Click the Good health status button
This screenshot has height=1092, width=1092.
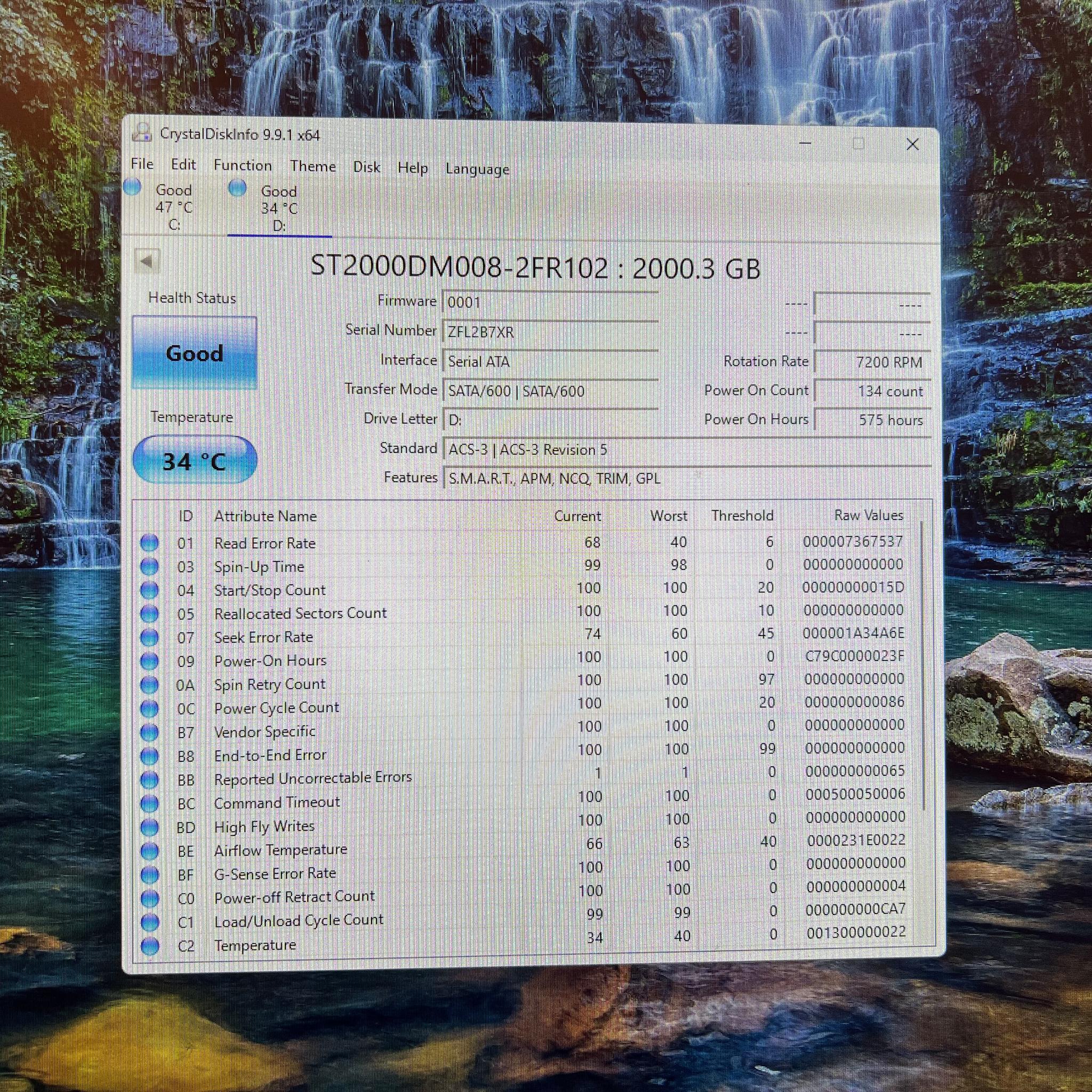point(194,352)
